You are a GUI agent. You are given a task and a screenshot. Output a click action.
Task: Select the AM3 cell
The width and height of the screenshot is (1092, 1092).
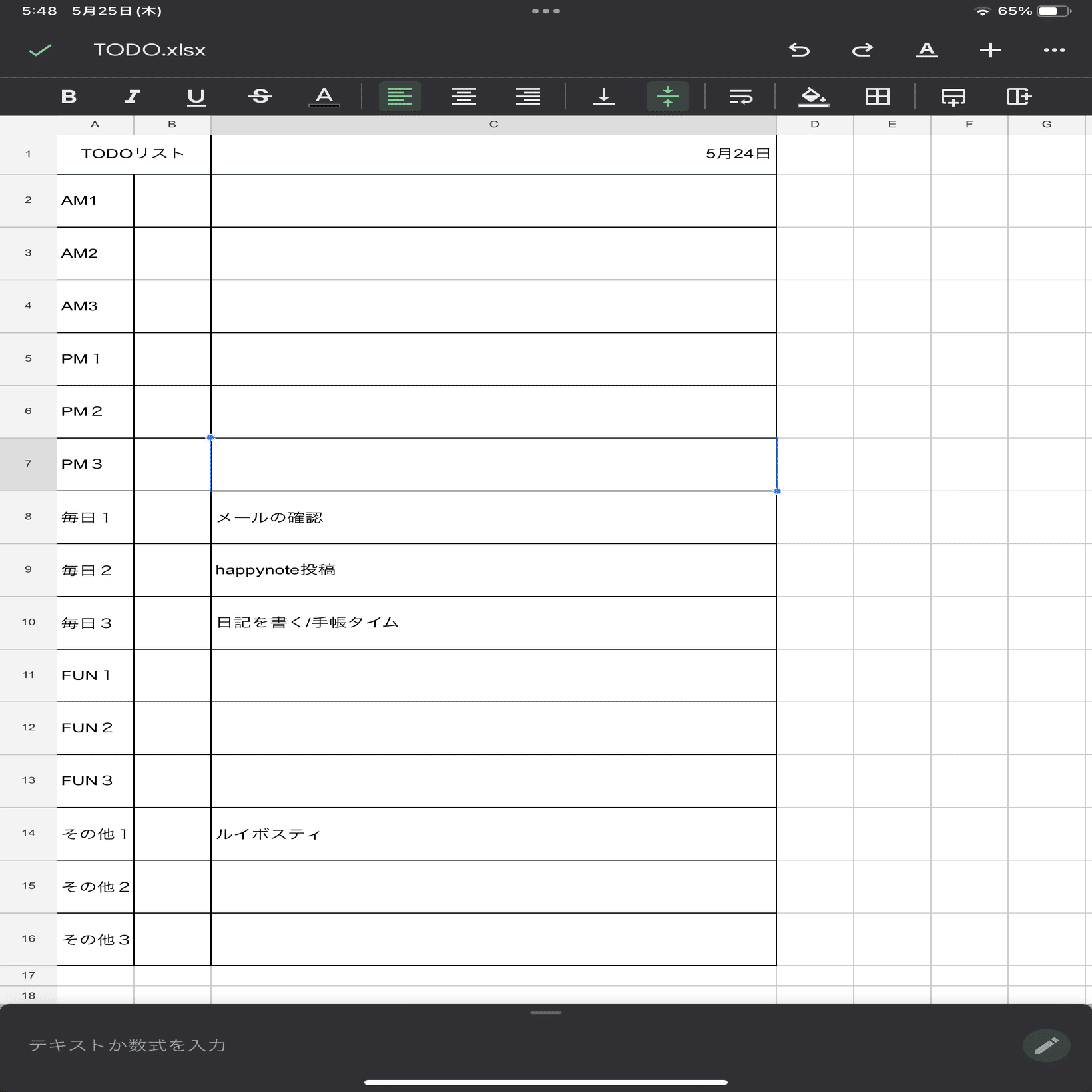click(95, 306)
